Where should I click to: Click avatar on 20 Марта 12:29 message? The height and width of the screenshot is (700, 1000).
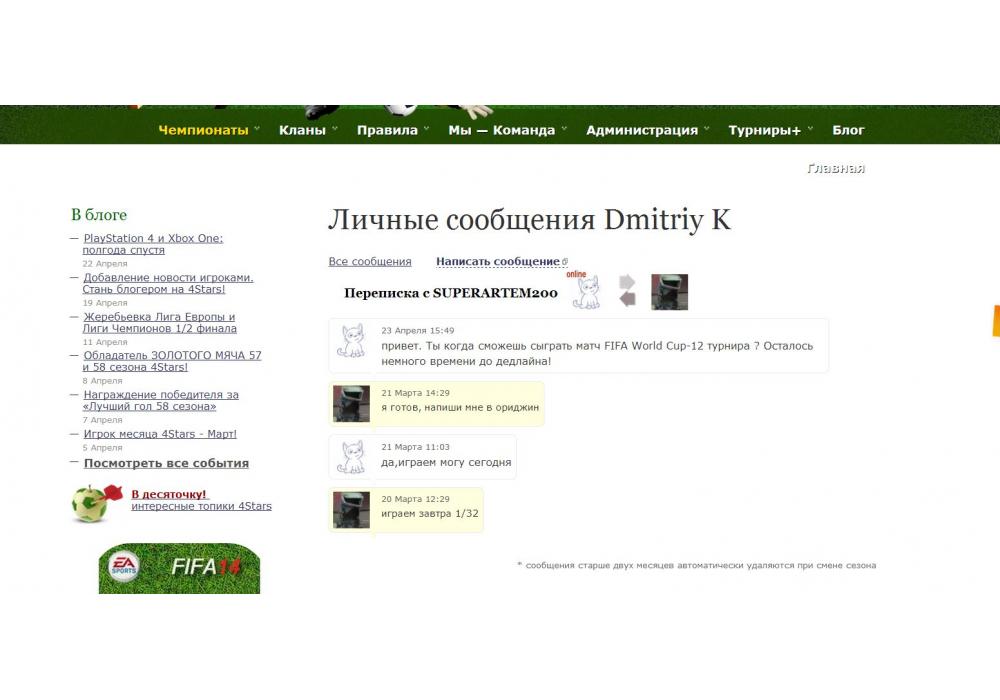point(351,509)
